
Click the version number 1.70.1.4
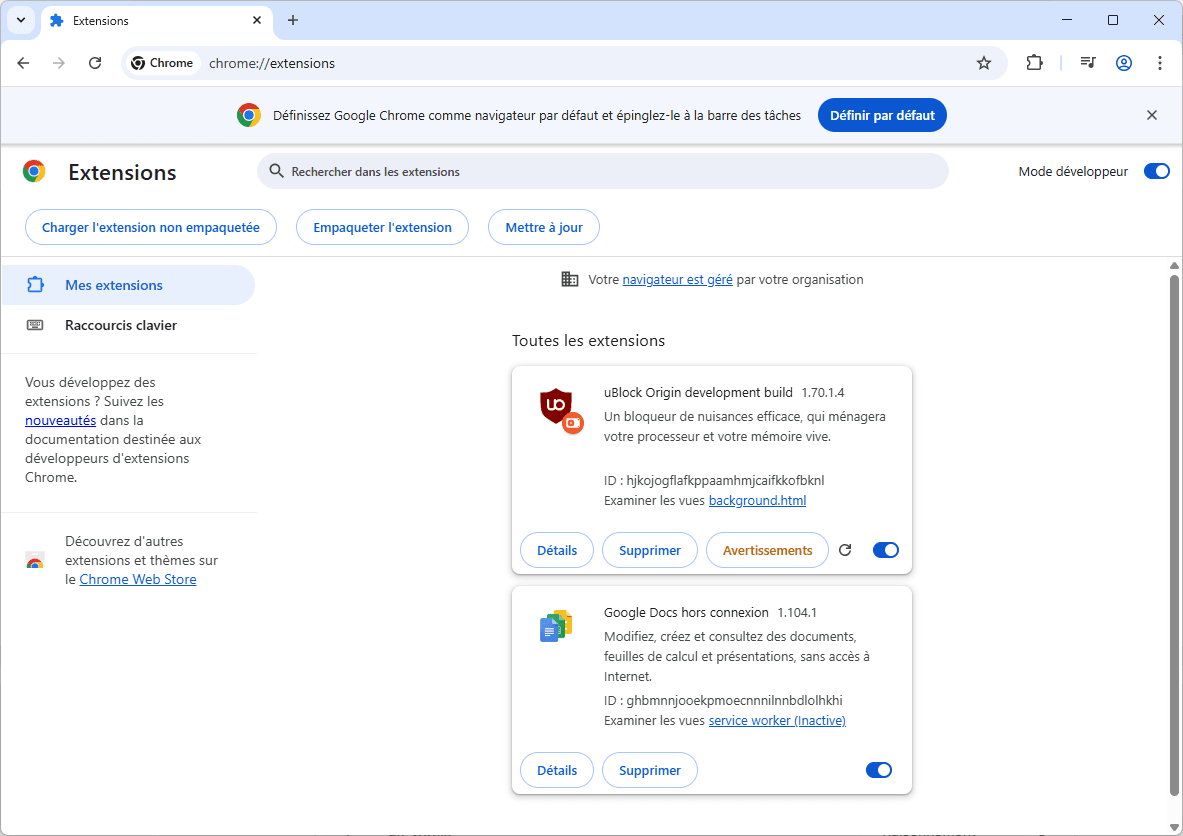[x=822, y=392]
